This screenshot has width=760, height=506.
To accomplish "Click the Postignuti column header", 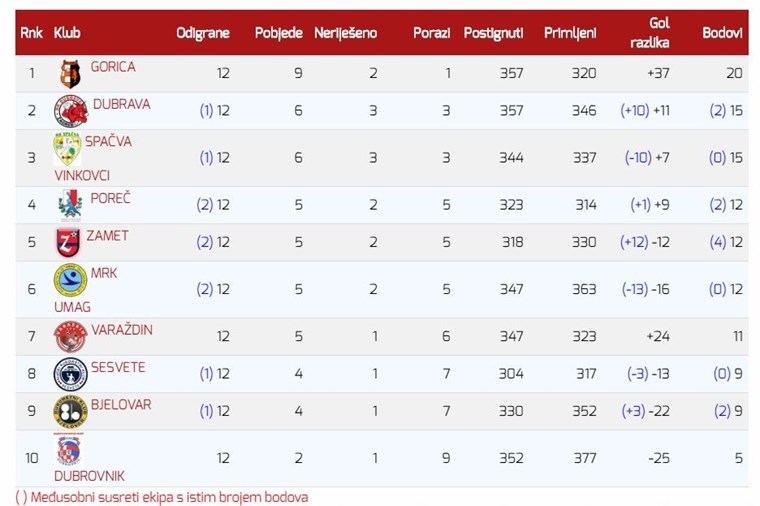I will [493, 33].
